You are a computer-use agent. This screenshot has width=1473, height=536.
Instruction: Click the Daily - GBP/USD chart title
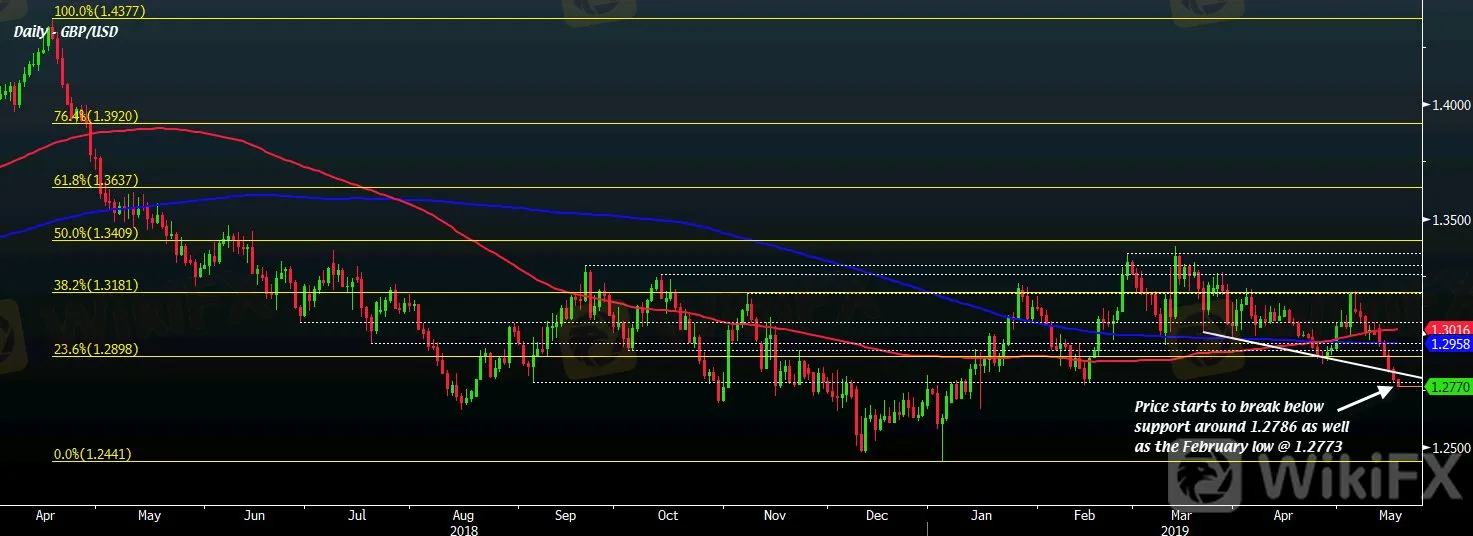[x=60, y=32]
